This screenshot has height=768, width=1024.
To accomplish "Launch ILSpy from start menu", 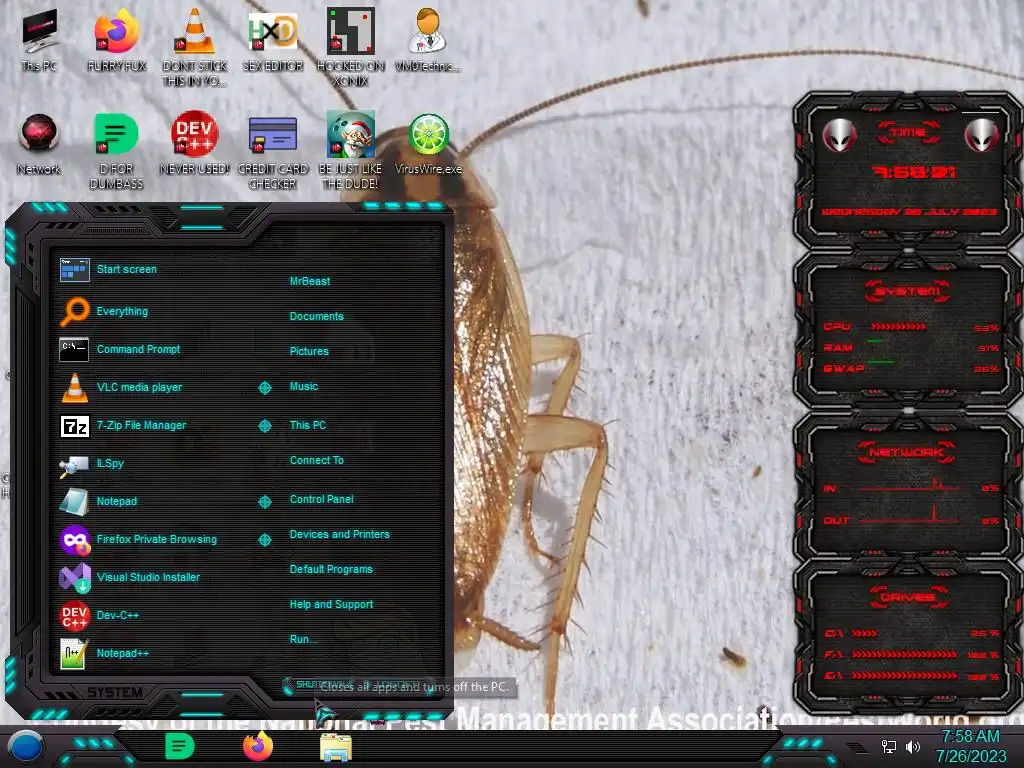I will pyautogui.click(x=108, y=463).
